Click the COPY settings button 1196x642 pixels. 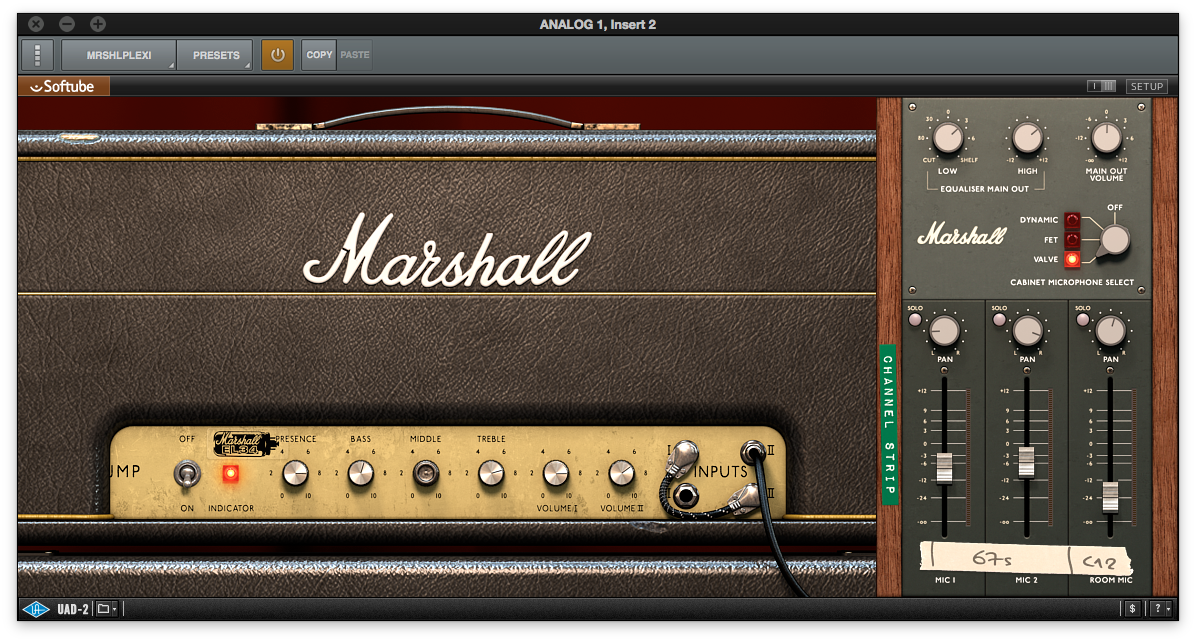(x=319, y=55)
